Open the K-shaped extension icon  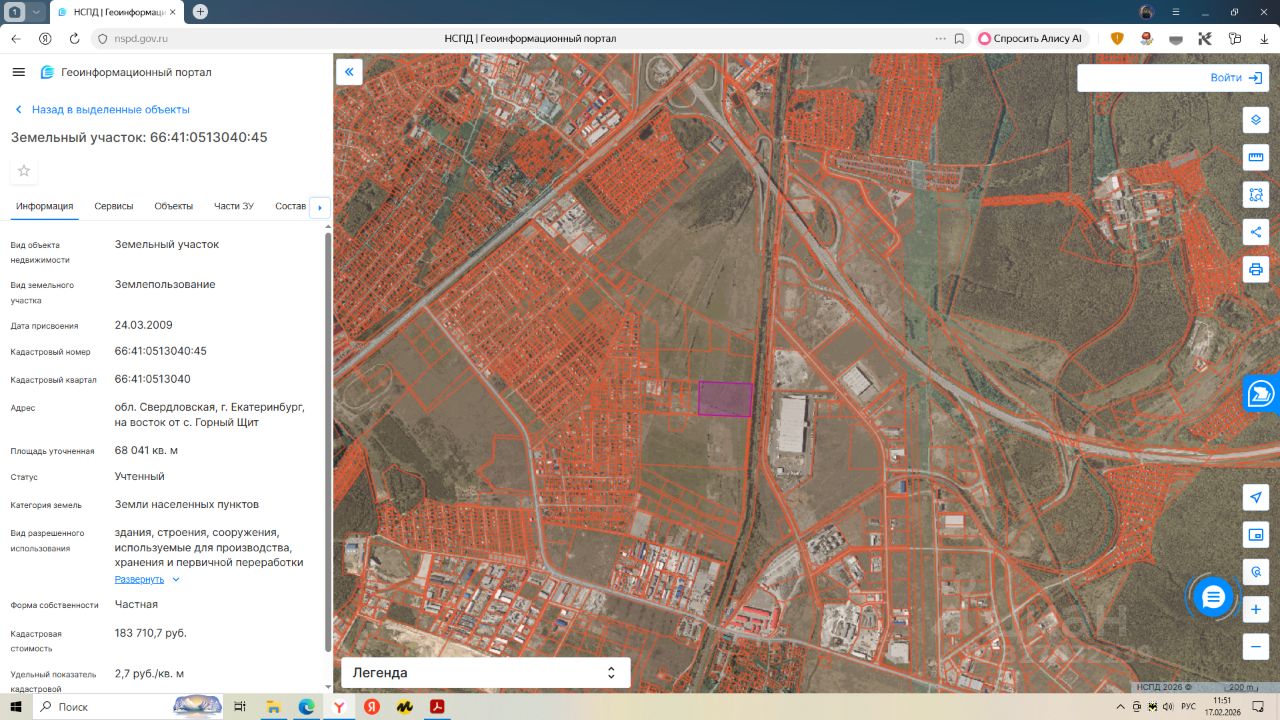click(1205, 38)
